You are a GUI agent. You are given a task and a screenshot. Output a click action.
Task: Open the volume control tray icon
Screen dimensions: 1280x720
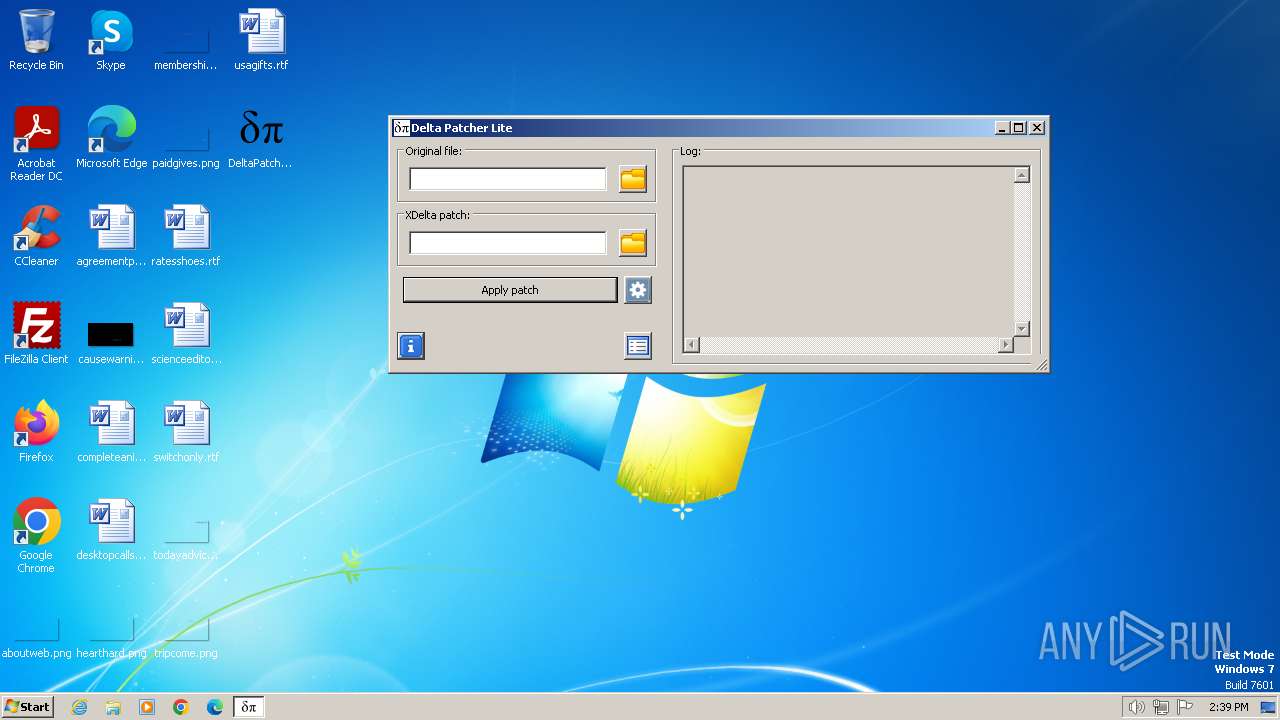point(1136,707)
